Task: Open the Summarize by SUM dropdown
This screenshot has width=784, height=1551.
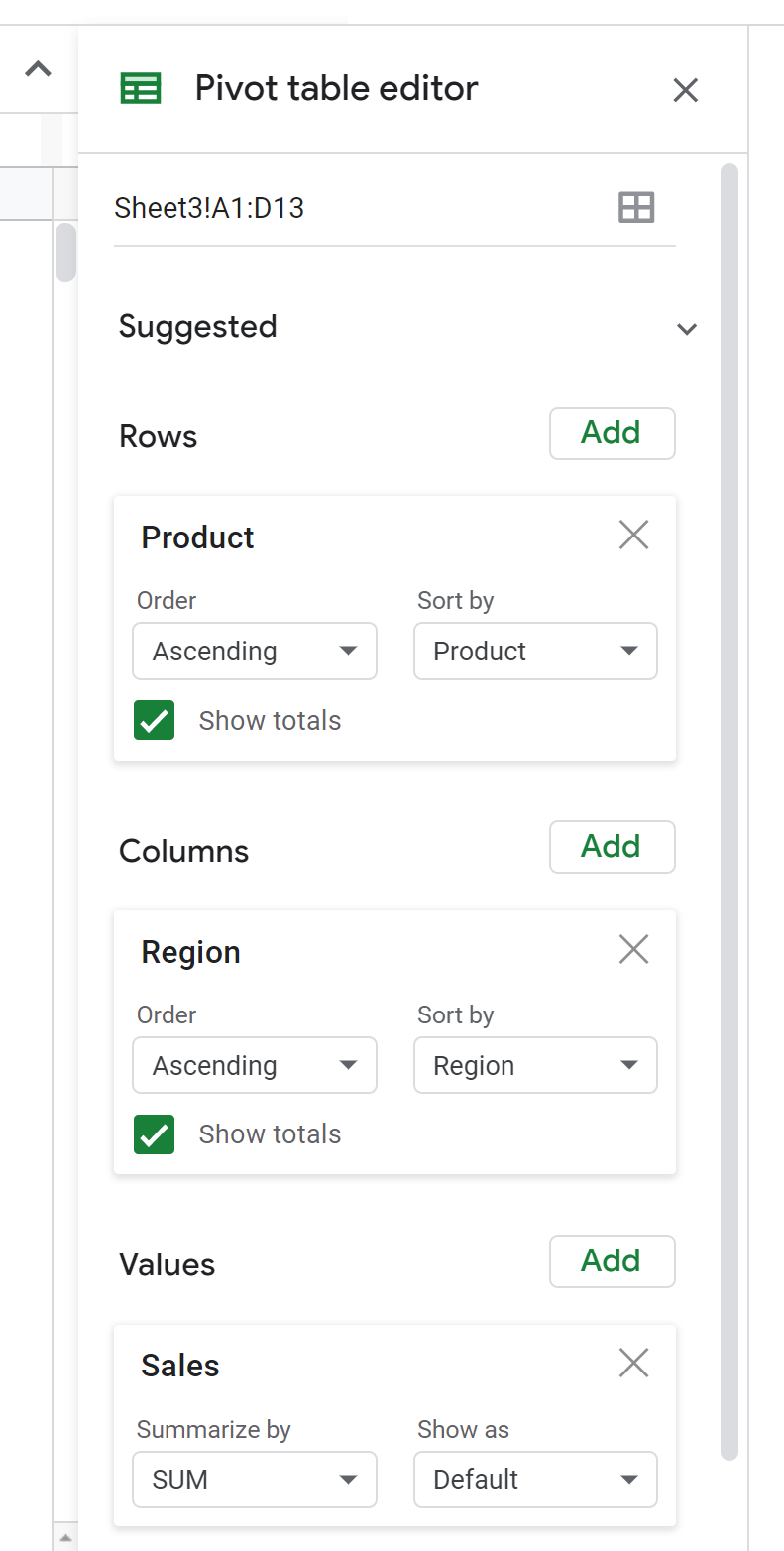Action: click(255, 1480)
